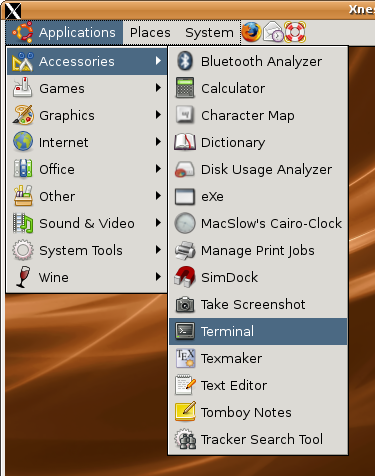Click the Terminal monitor icon
This screenshot has width=375, height=476.
tap(185, 331)
